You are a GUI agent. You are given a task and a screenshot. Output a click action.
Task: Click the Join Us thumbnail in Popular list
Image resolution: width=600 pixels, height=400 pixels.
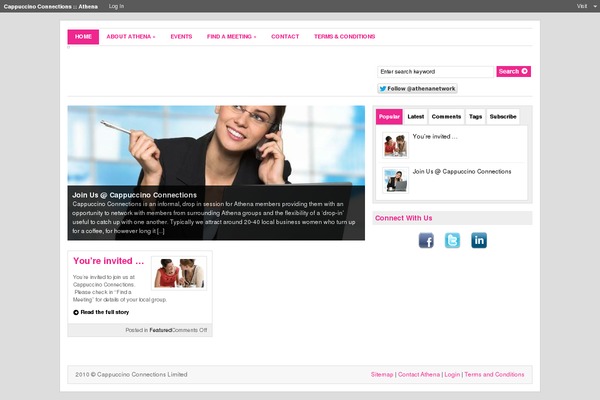(395, 180)
